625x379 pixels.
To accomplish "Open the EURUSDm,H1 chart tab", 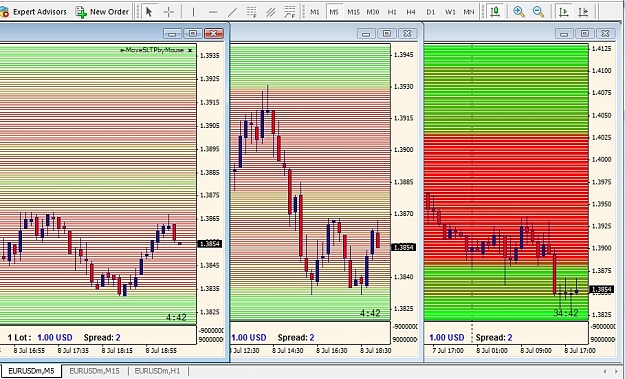I will click(157, 371).
